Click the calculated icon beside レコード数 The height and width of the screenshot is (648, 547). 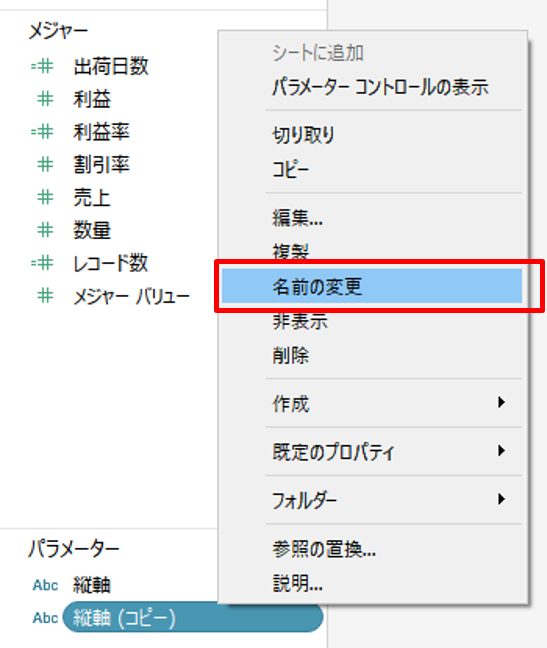pos(42,263)
